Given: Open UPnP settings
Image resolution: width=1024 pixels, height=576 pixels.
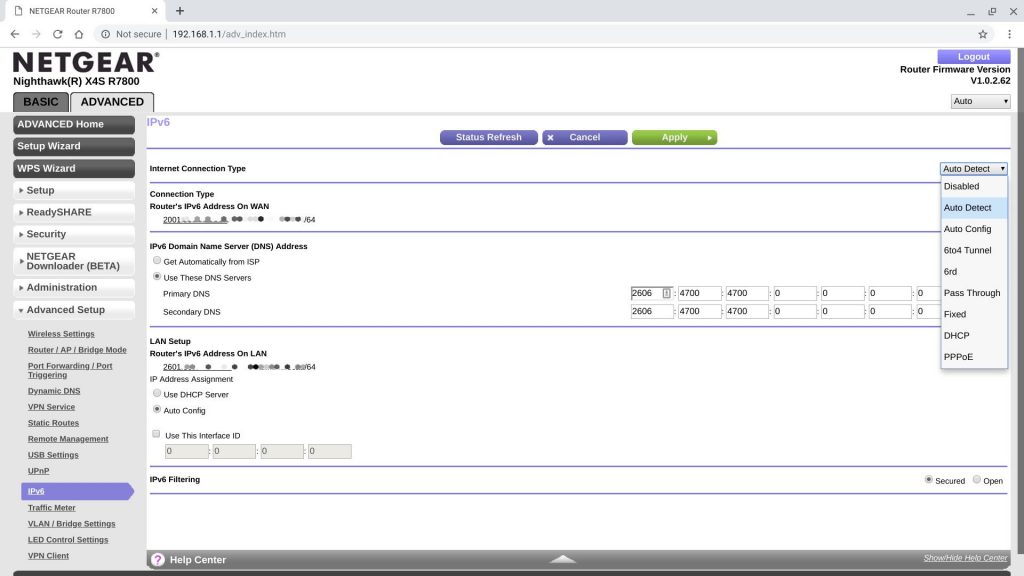Looking at the screenshot, I should (x=38, y=471).
